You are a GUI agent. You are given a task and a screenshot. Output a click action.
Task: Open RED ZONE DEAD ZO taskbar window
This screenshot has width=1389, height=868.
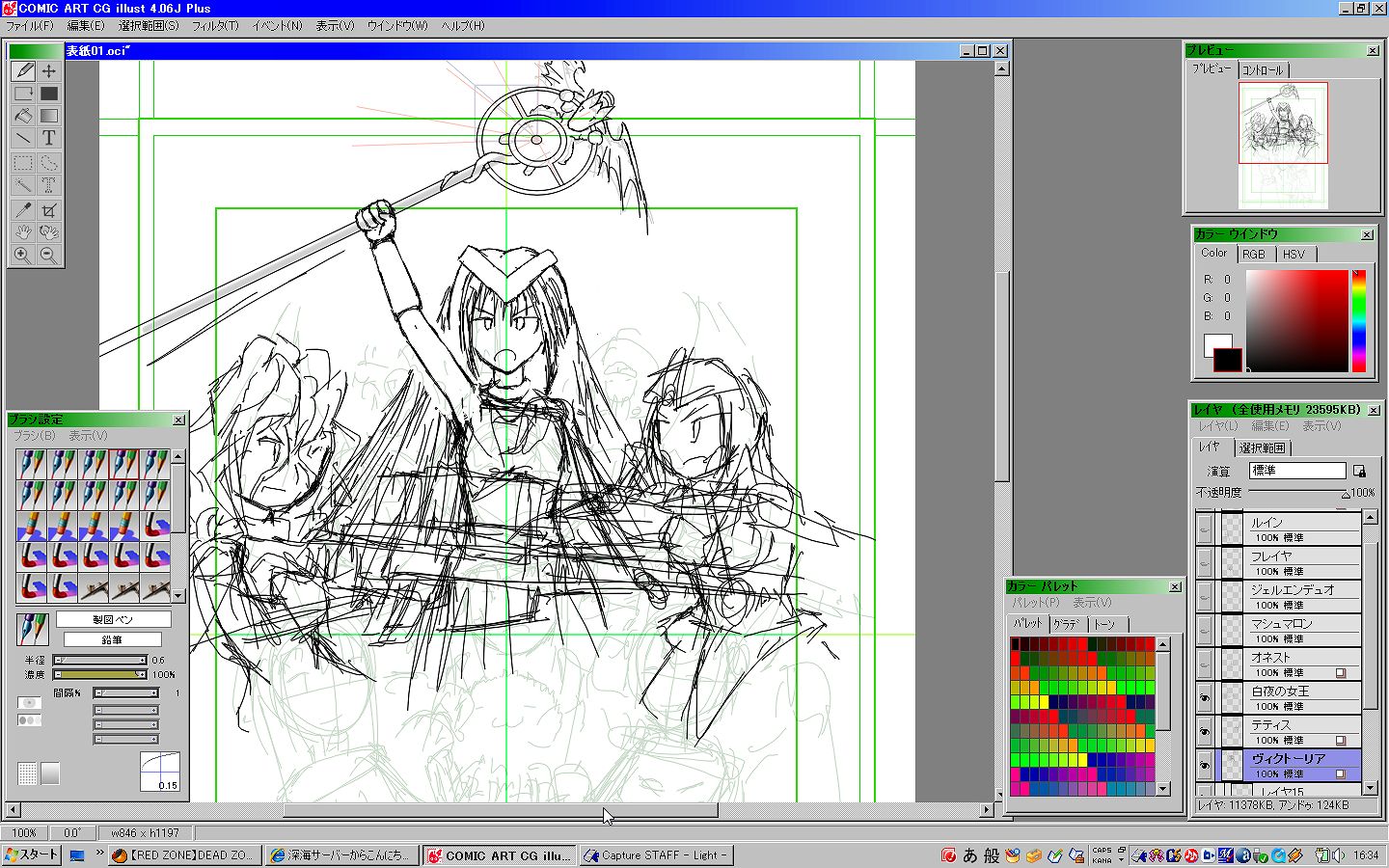coord(184,855)
